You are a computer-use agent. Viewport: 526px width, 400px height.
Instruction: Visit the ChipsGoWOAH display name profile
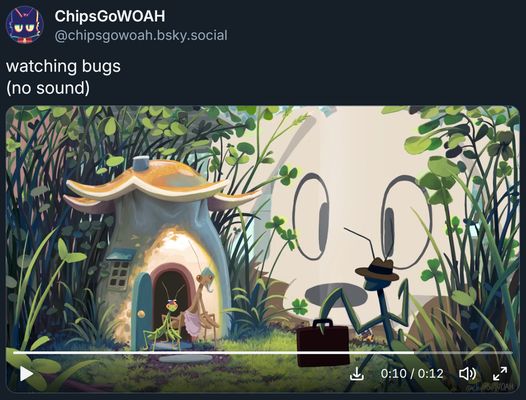click(110, 16)
